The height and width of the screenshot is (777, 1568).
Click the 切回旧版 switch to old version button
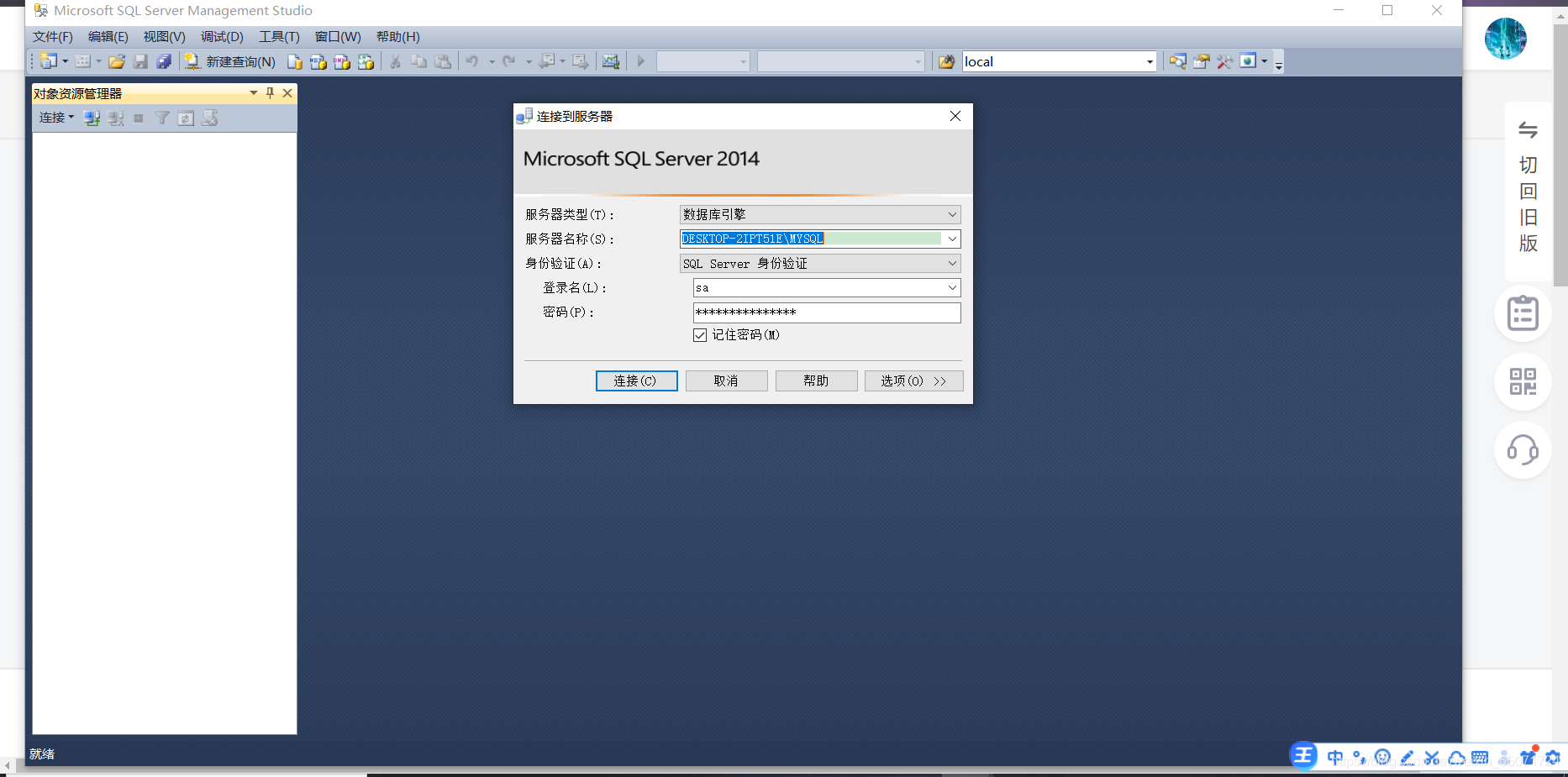pos(1528,190)
